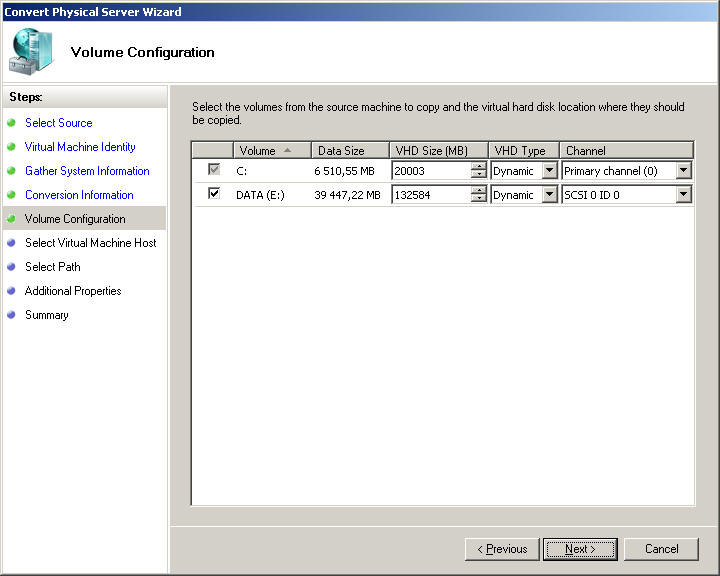The width and height of the screenshot is (720, 576).
Task: Select the Select Virtual Machine Host step
Action: point(90,243)
